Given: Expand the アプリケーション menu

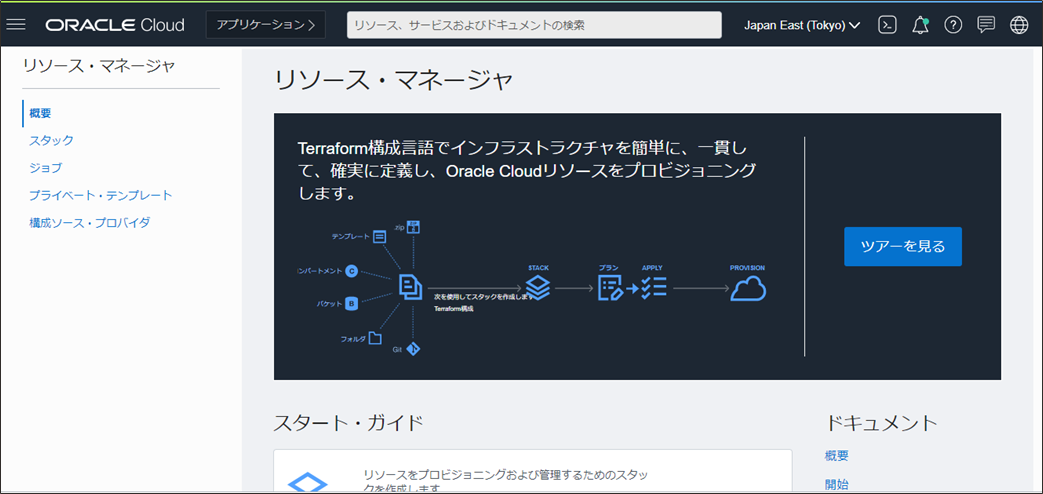Looking at the screenshot, I should click(x=266, y=25).
